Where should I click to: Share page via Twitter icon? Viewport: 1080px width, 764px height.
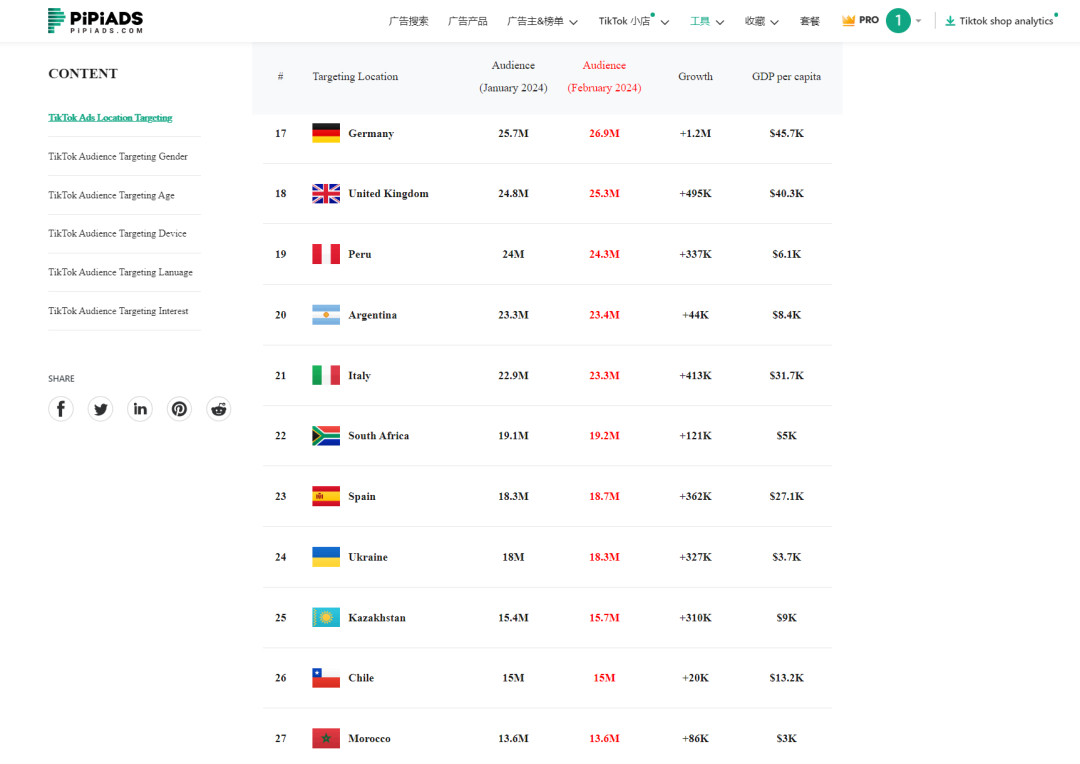pyautogui.click(x=101, y=409)
